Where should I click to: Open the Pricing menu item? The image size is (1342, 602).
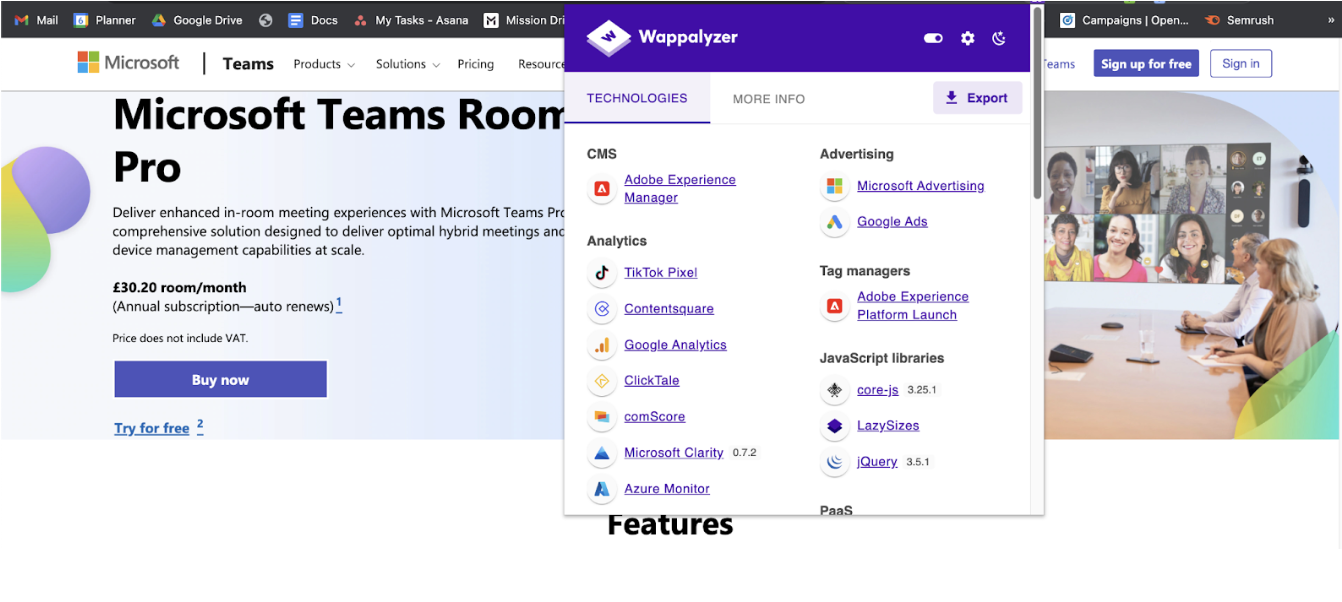(x=475, y=64)
